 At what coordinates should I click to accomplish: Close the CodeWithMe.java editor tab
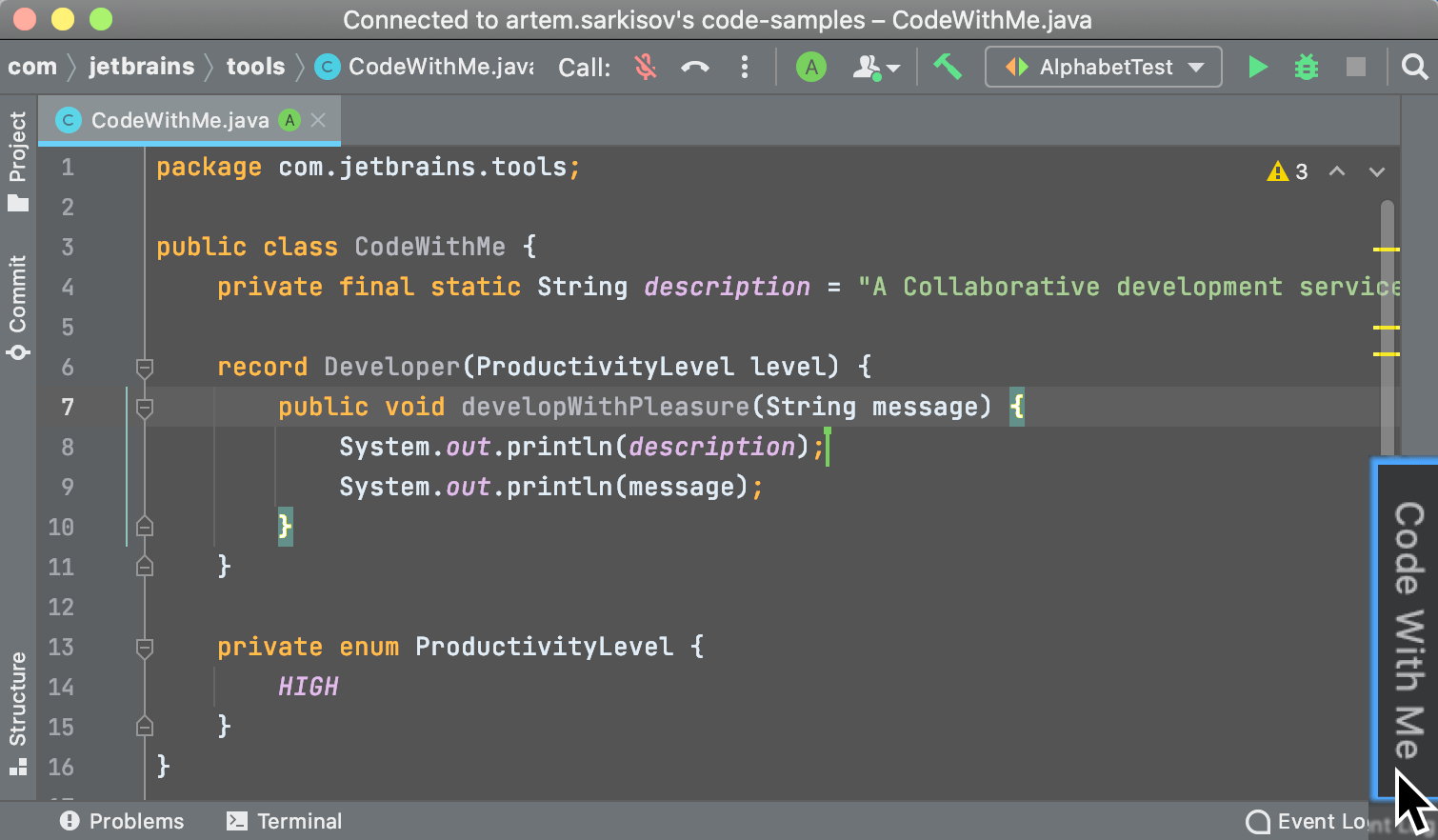(318, 120)
